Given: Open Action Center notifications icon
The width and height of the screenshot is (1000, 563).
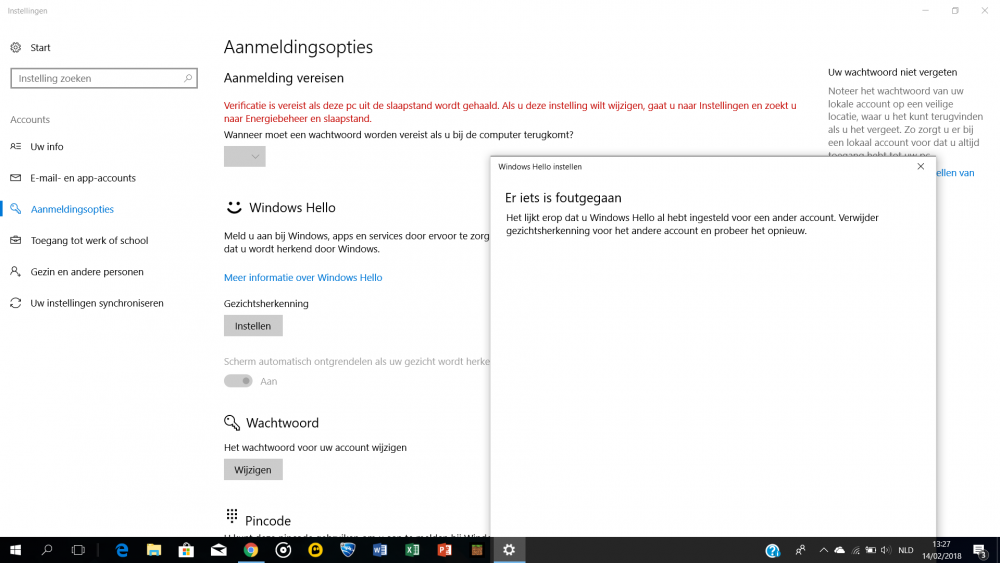Looking at the screenshot, I should 981,550.
